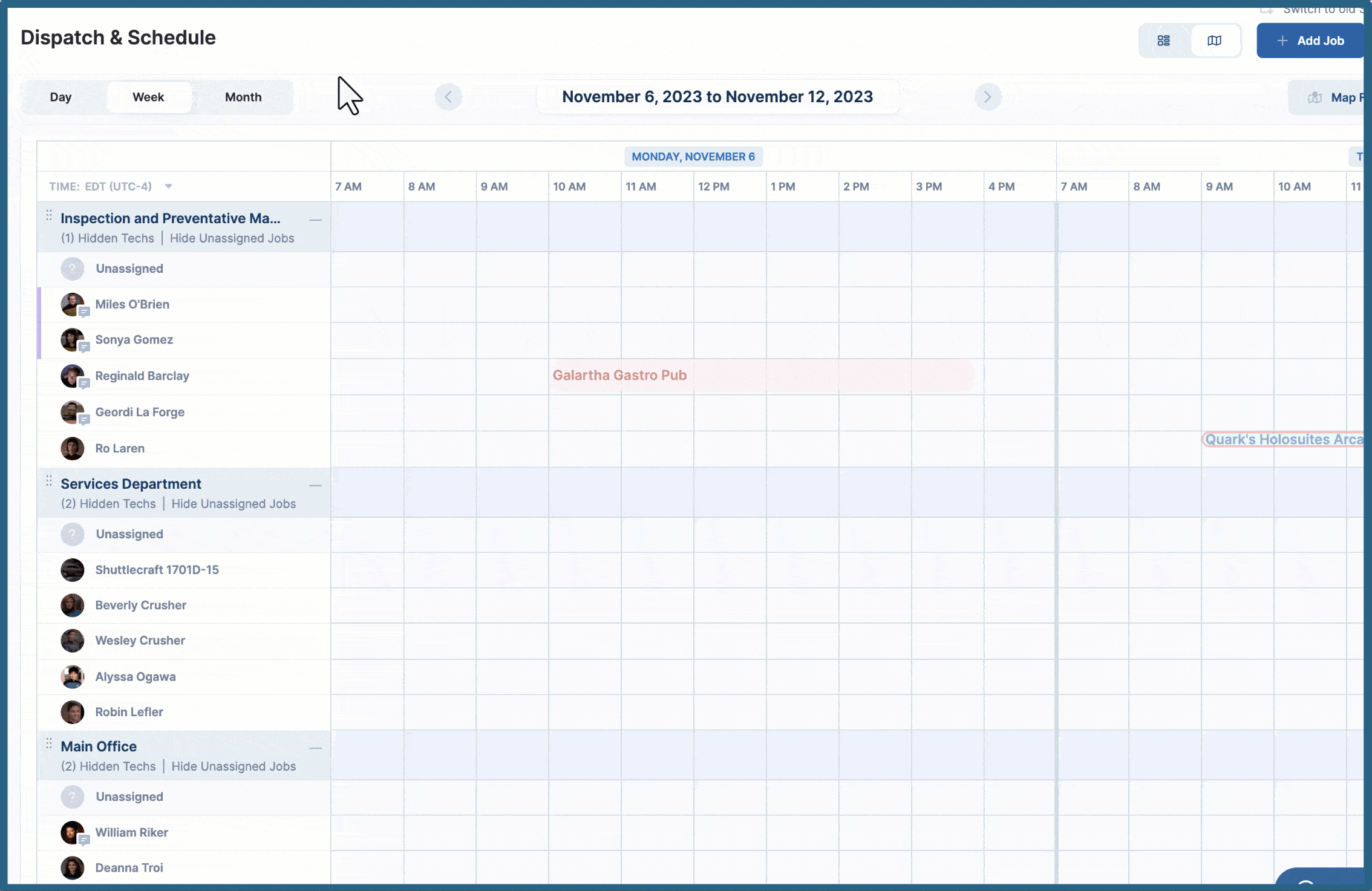Click Ro Laren's avatar picture
Image resolution: width=1372 pixels, height=891 pixels.
click(x=72, y=448)
